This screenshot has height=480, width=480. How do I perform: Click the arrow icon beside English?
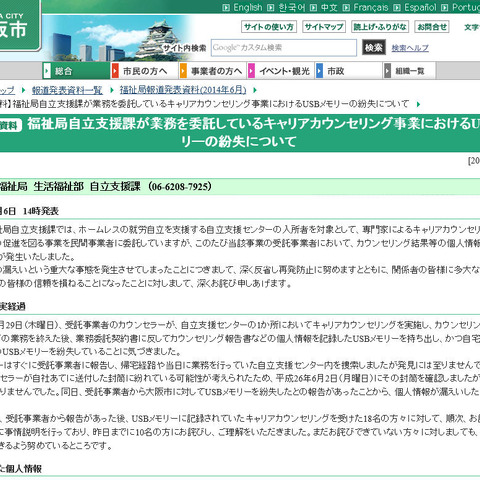226,7
